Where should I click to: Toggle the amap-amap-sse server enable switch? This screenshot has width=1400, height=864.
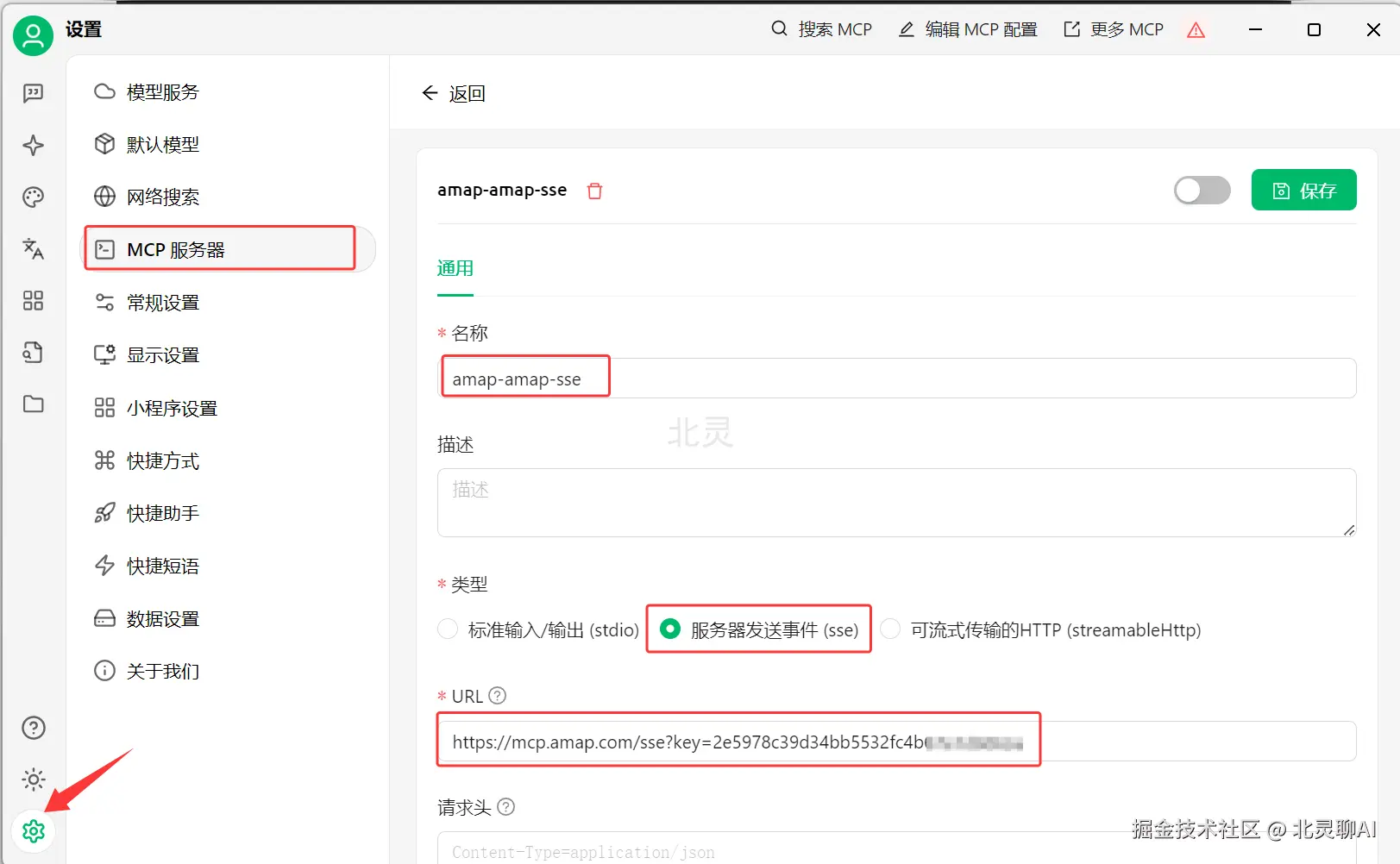(1202, 190)
